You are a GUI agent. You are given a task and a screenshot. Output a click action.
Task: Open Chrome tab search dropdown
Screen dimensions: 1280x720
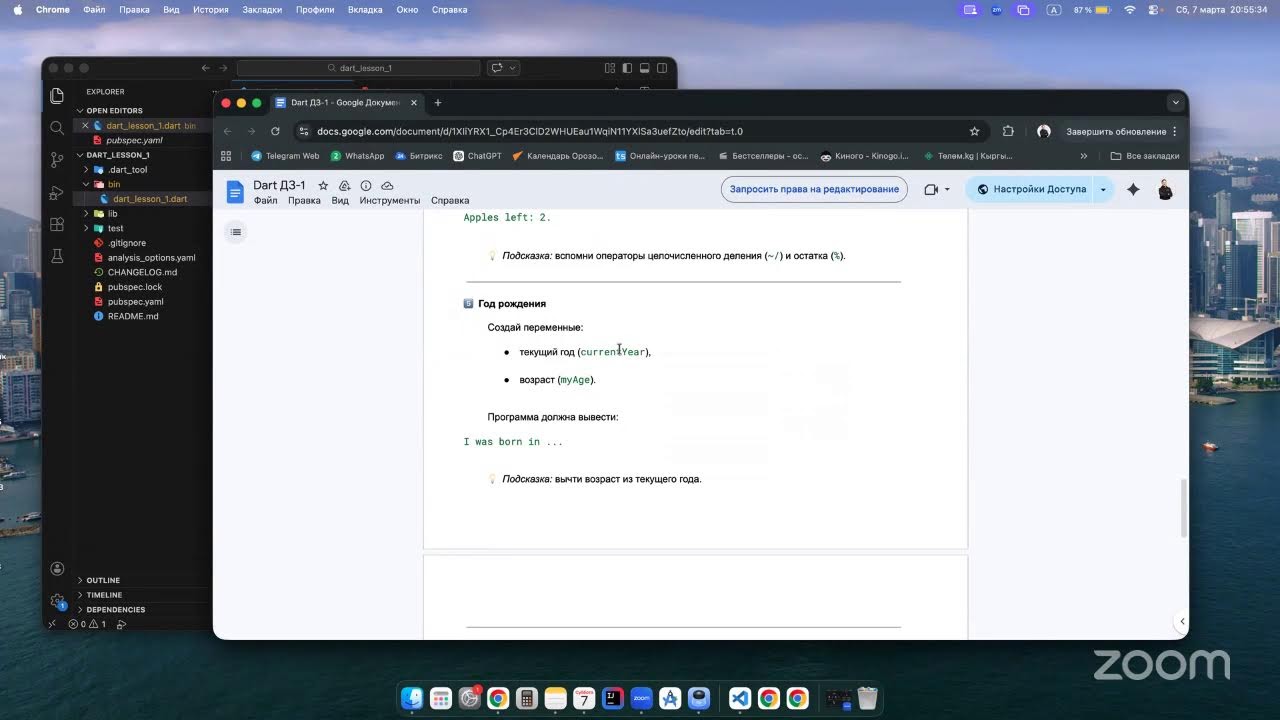click(1175, 102)
